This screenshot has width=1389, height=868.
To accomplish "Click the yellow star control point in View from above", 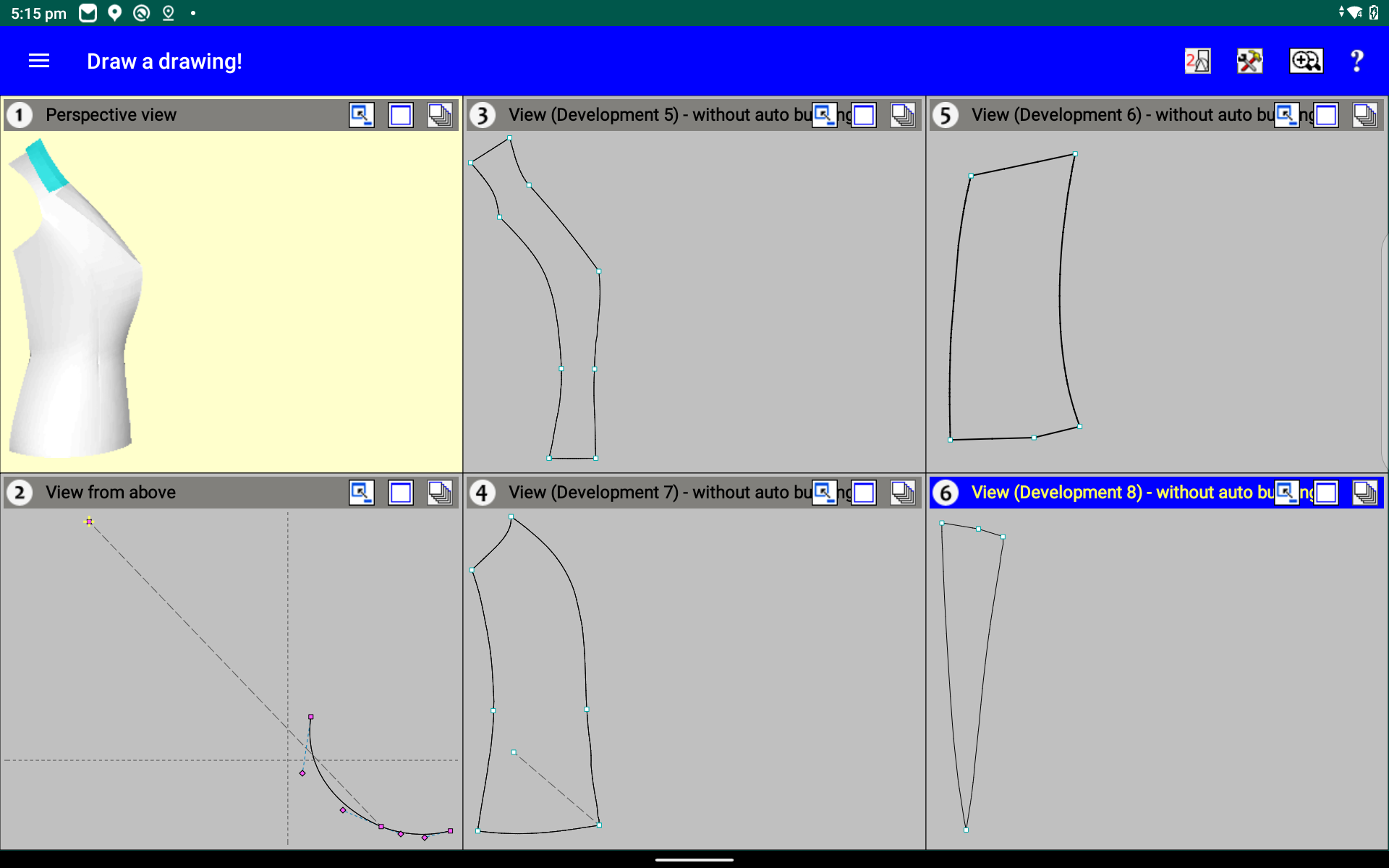I will tap(89, 522).
